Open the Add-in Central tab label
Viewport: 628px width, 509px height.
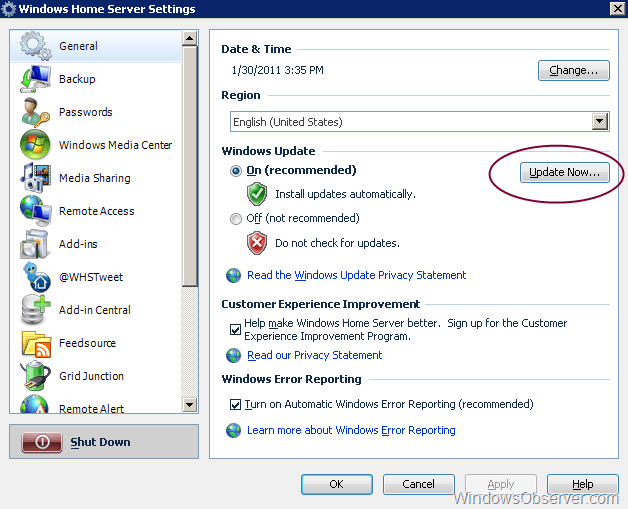(x=95, y=310)
